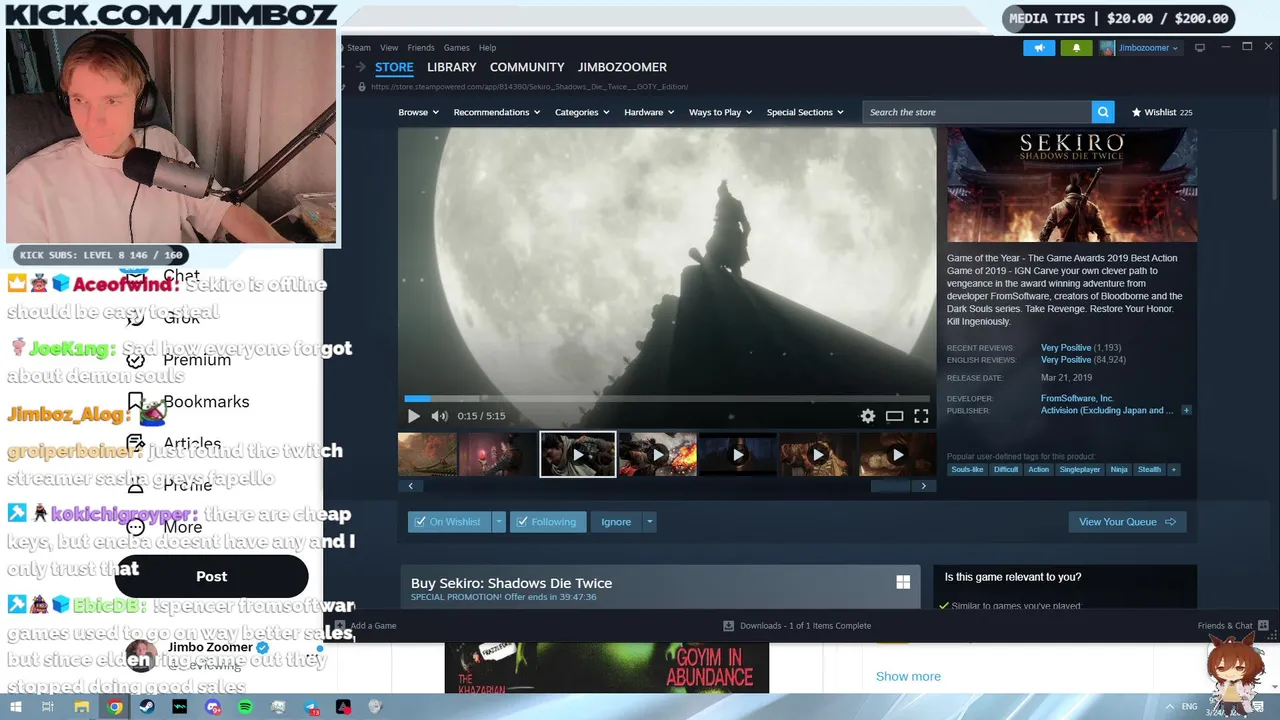
Task: Open the Help menu
Action: 487,47
